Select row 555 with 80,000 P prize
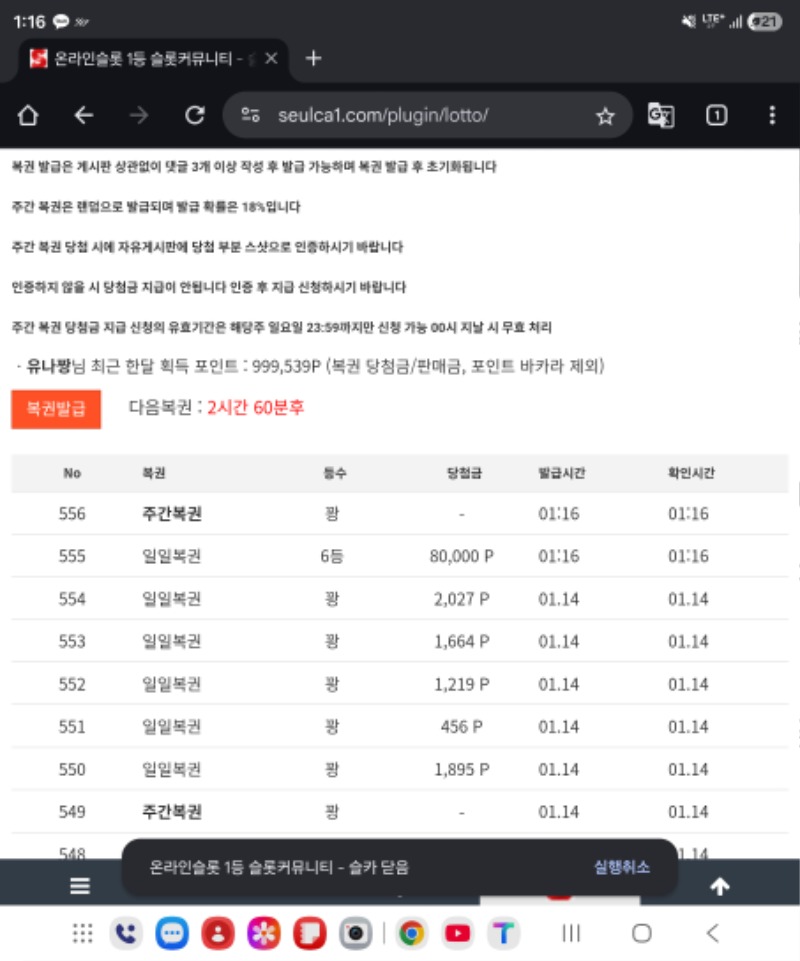Viewport: 800px width, 961px height. point(400,556)
